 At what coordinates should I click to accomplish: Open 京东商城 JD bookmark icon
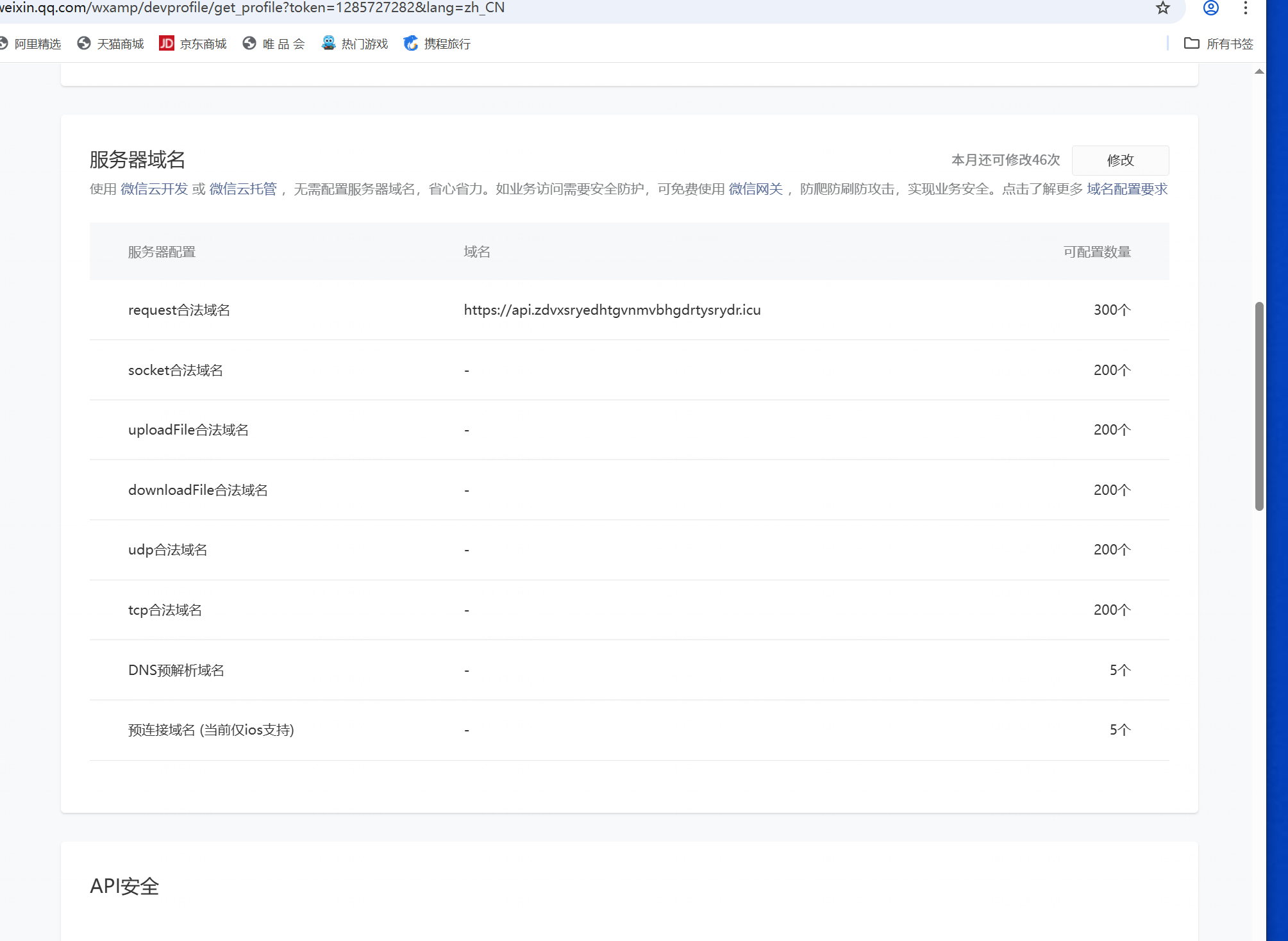tap(167, 44)
